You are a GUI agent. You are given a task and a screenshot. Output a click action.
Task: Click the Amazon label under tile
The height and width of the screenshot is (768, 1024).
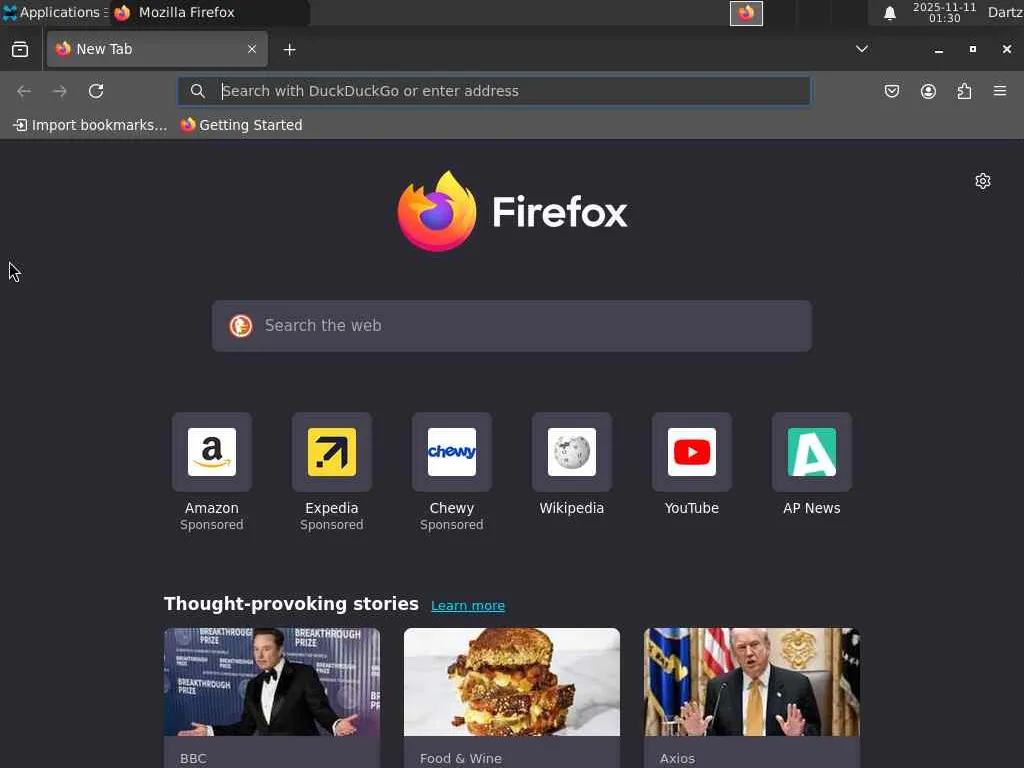212,508
